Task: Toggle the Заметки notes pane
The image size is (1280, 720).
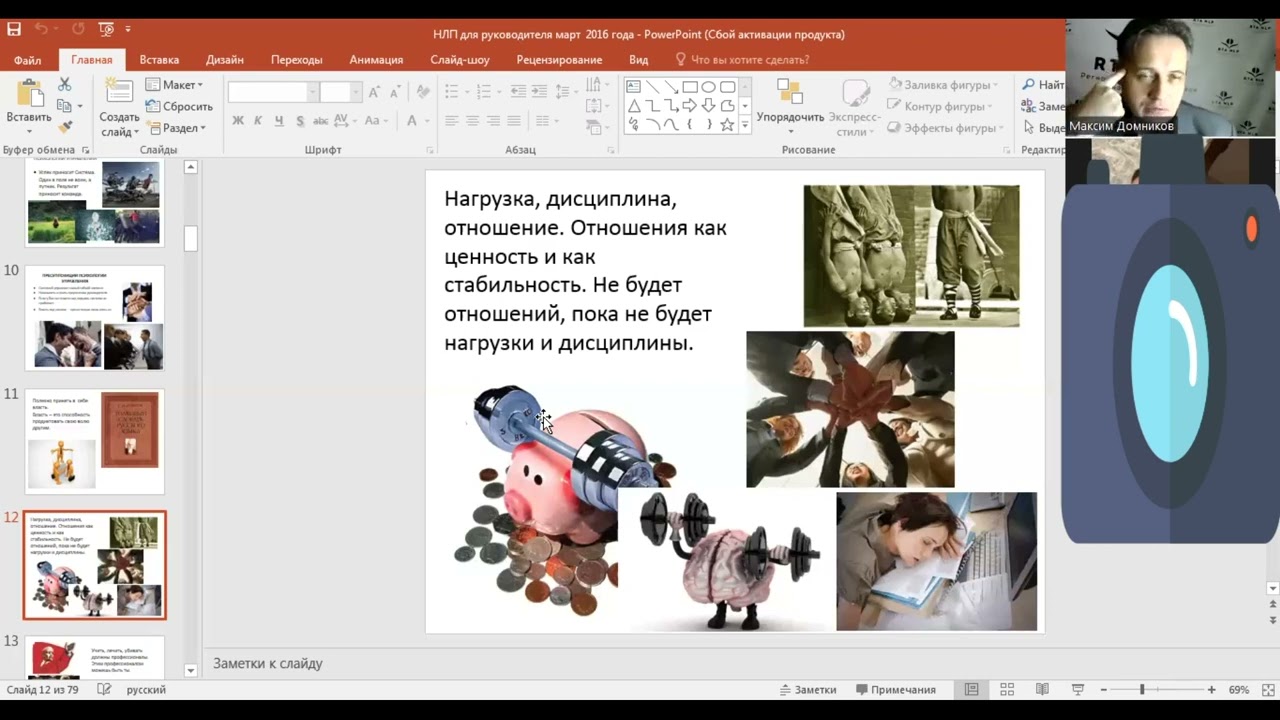Action: [x=807, y=690]
